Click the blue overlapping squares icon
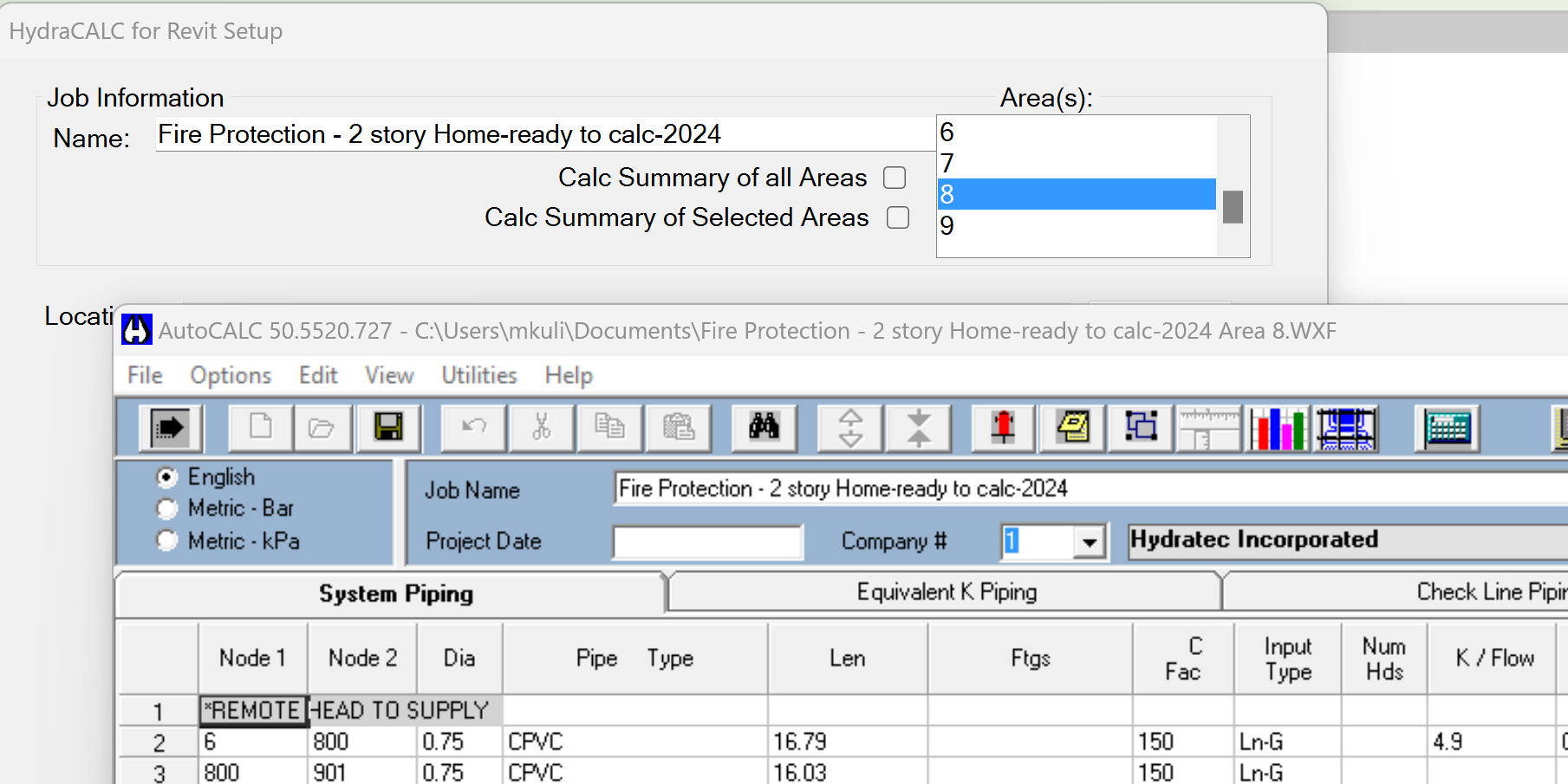Image resolution: width=1568 pixels, height=784 pixels. pyautogui.click(x=1142, y=427)
